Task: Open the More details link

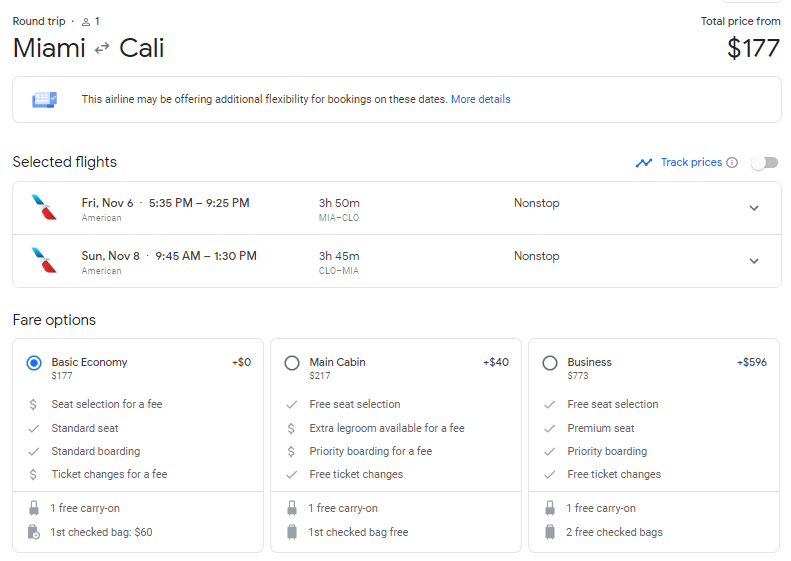Action: [480, 100]
